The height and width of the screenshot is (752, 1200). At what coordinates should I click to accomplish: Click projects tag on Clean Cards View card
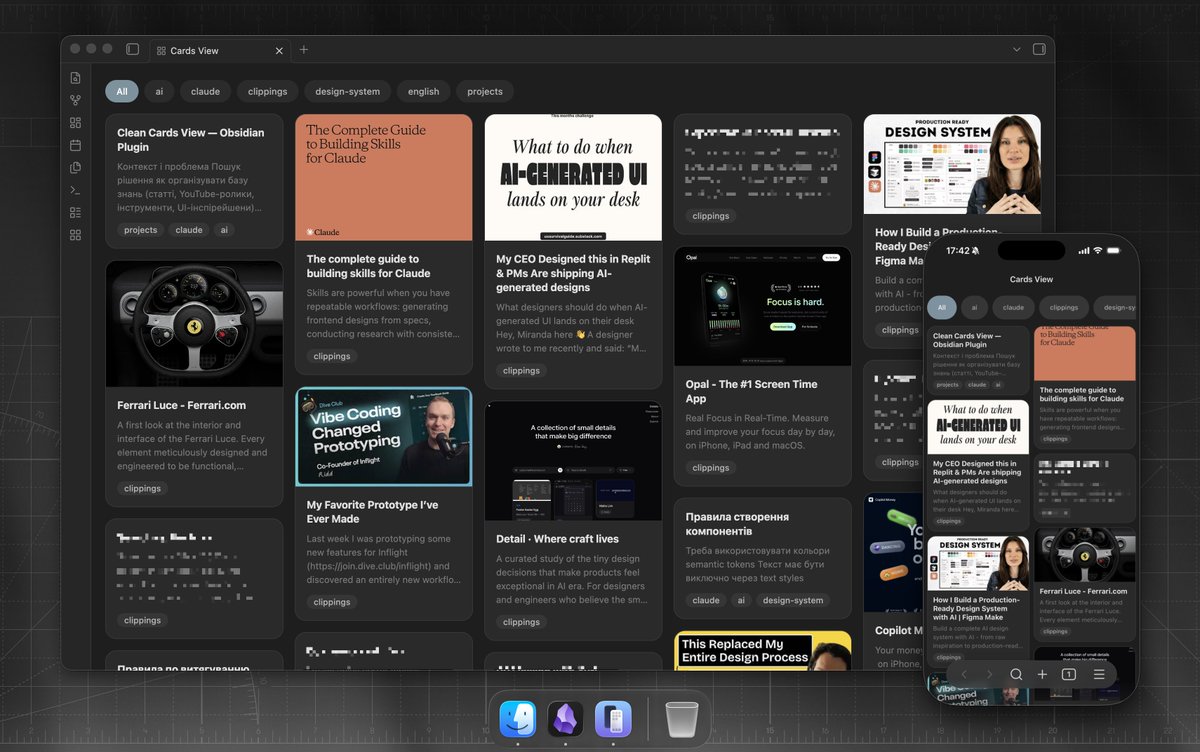pyautogui.click(x=141, y=230)
